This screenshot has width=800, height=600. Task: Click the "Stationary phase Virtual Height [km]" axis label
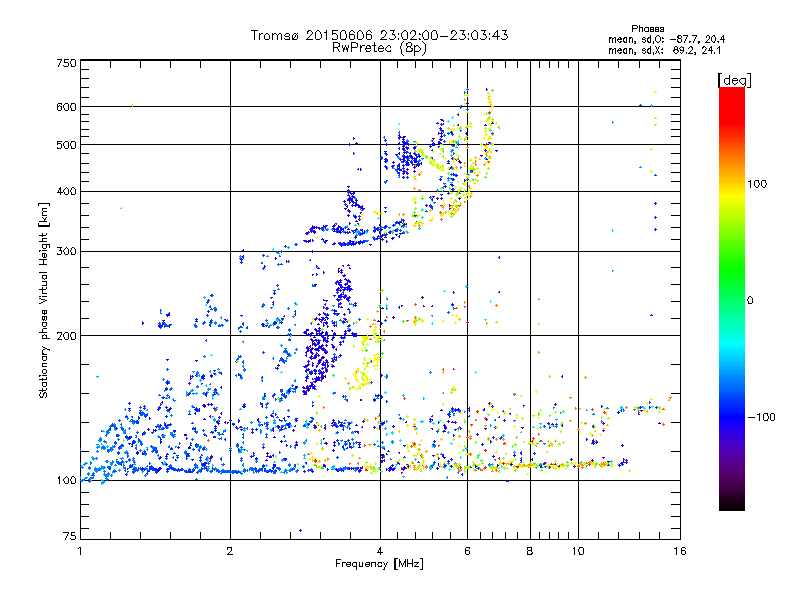point(44,301)
